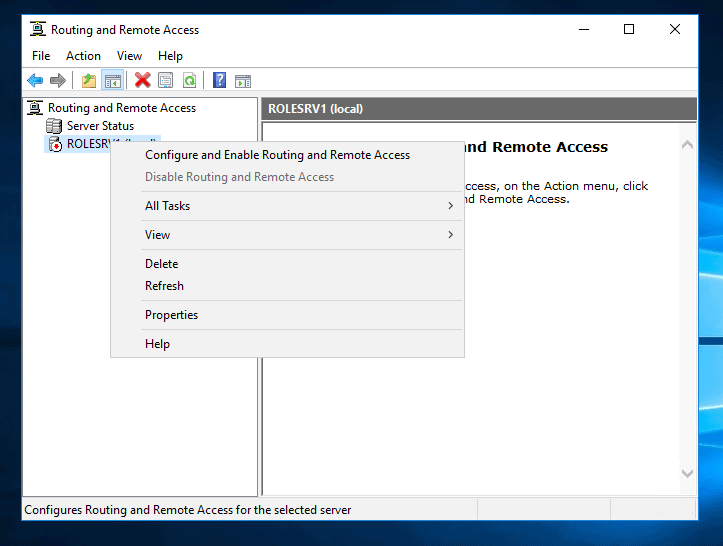
Task: Open the Help menu in the menu bar
Action: [171, 56]
